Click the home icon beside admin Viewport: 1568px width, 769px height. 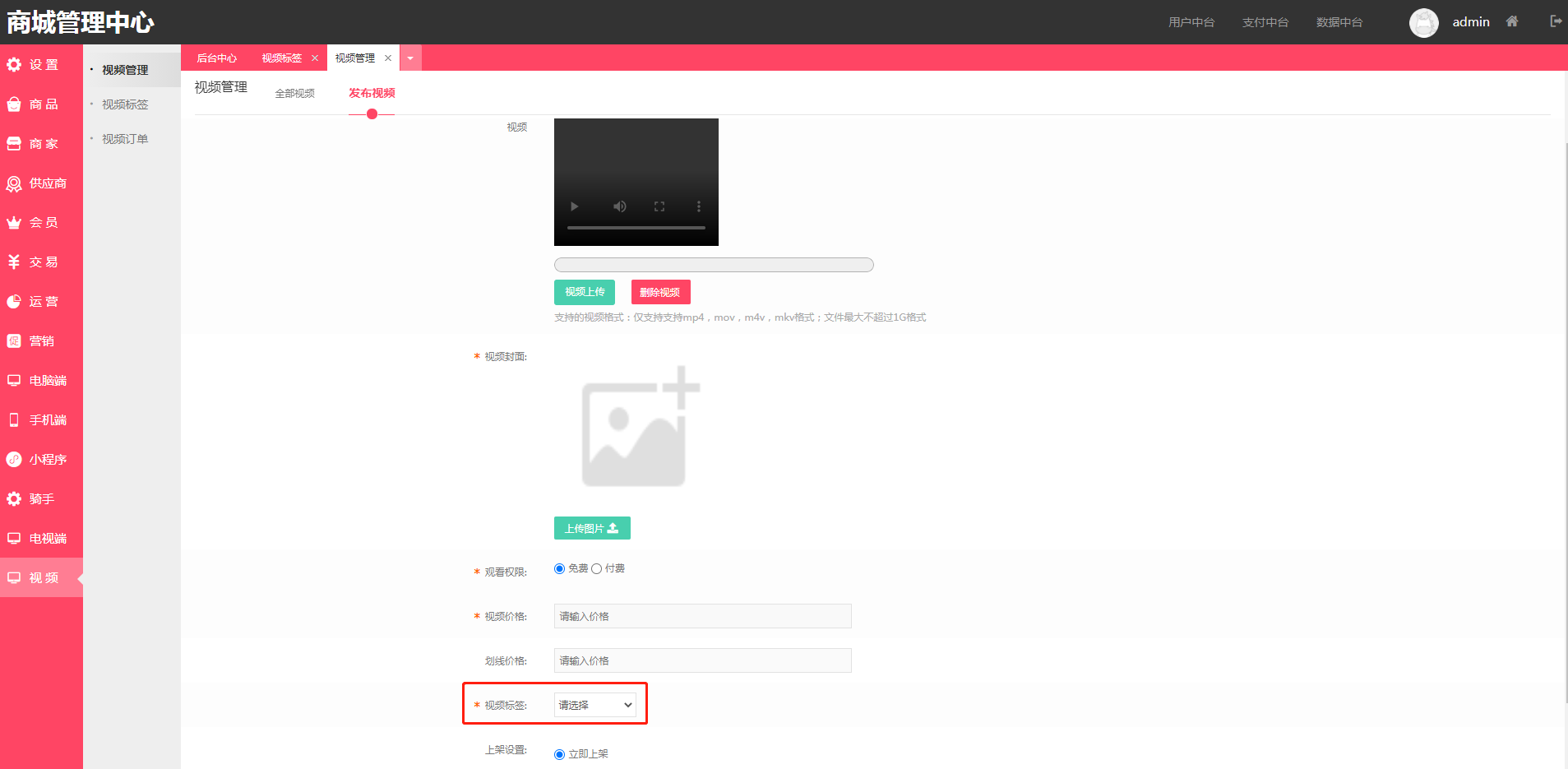pyautogui.click(x=1512, y=21)
